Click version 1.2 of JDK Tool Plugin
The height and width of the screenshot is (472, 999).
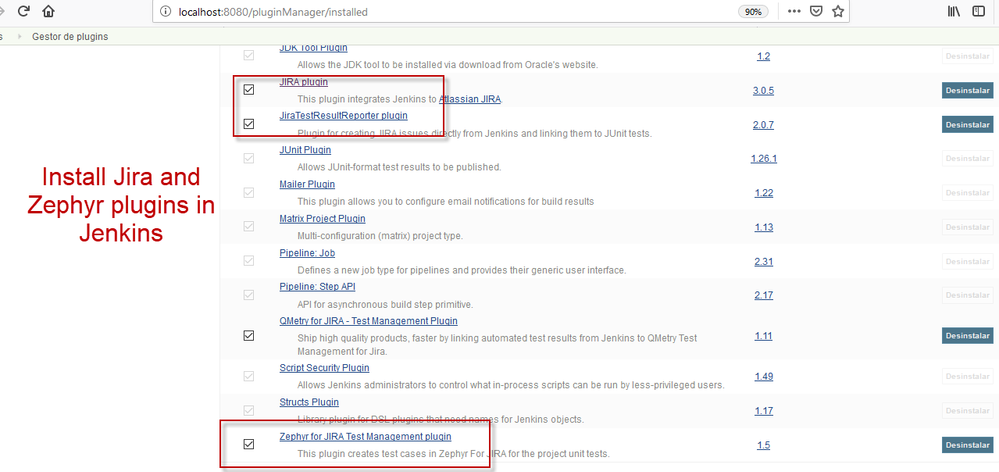(763, 56)
